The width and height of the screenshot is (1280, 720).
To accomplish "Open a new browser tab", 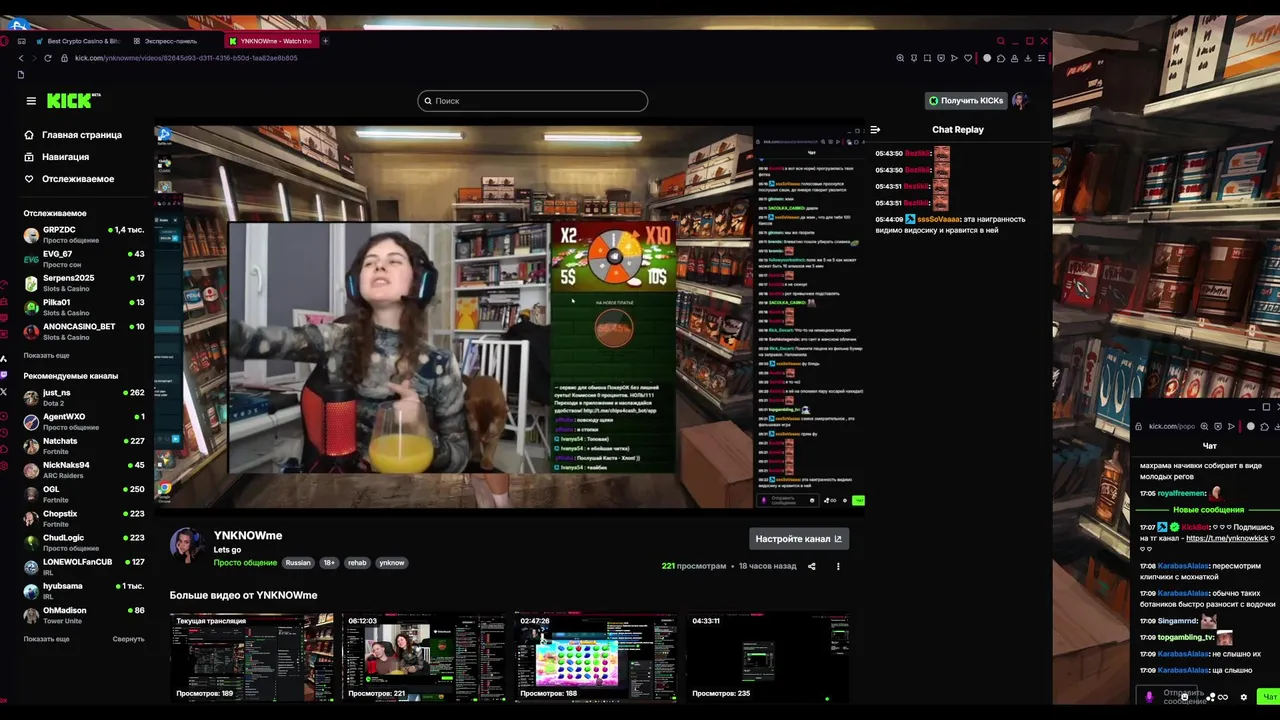I will [x=325, y=41].
